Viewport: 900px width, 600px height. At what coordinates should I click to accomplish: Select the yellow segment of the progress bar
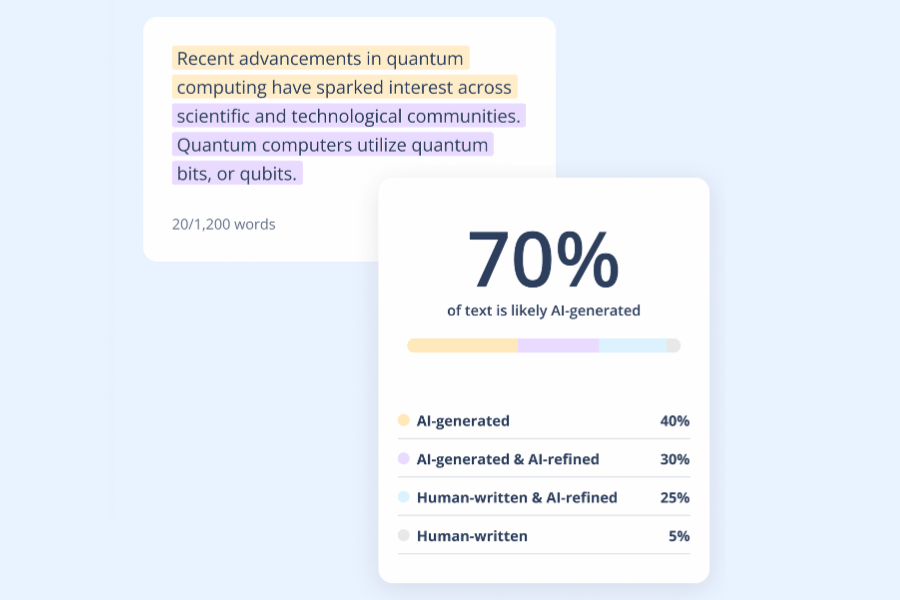click(x=462, y=345)
